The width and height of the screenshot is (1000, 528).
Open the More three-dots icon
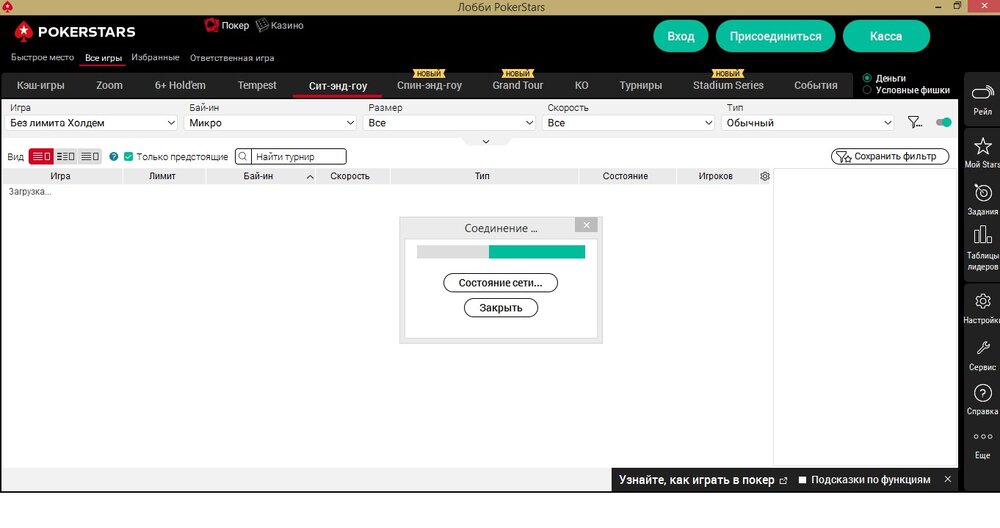coord(982,437)
